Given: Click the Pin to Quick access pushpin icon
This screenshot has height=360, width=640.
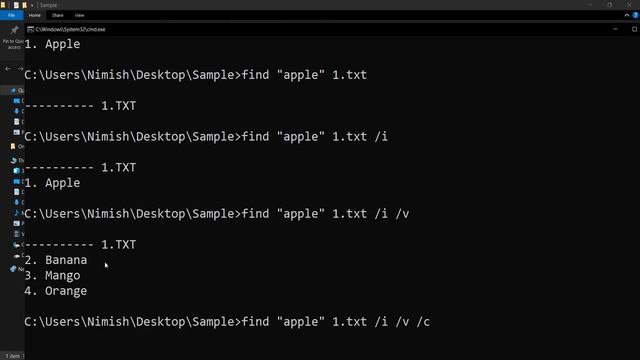Looking at the screenshot, I should (x=14, y=30).
